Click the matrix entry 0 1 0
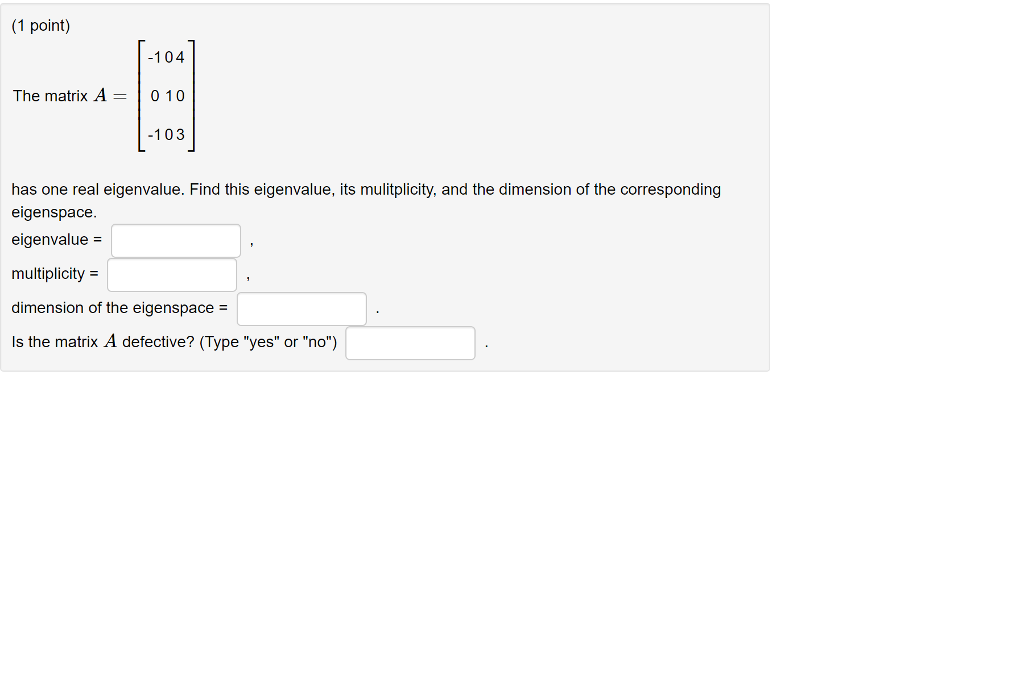1024x683 pixels. point(165,96)
